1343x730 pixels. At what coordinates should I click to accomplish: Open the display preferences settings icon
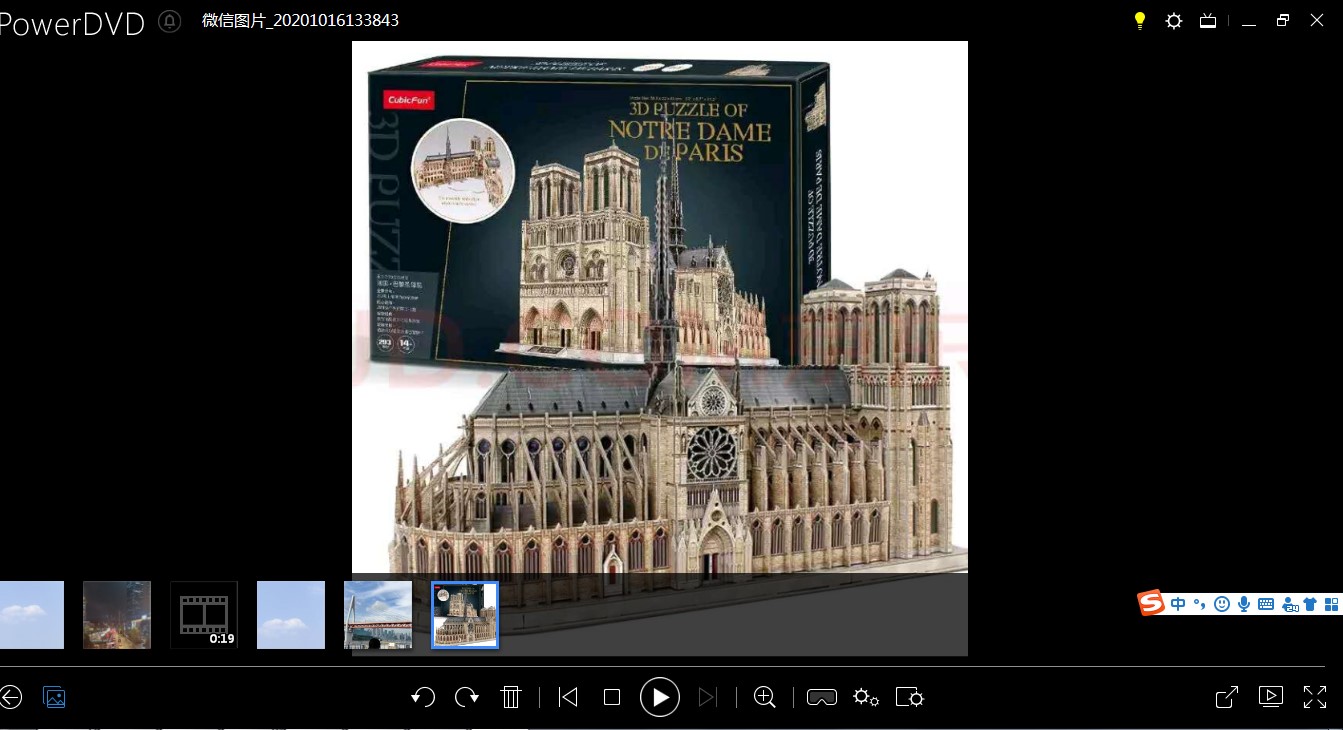coord(910,697)
